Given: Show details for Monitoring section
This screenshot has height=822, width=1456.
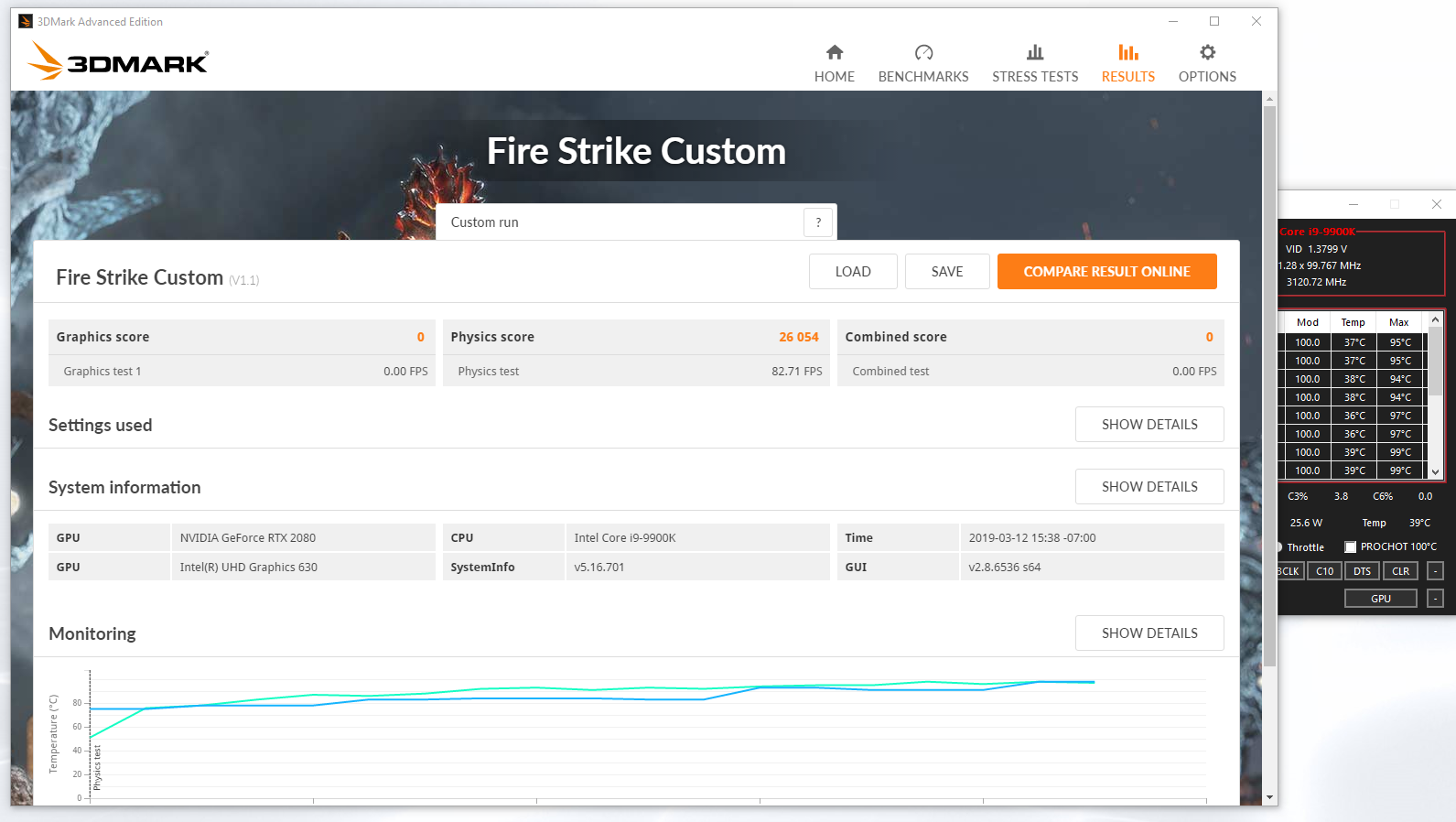Looking at the screenshot, I should click(x=1149, y=633).
